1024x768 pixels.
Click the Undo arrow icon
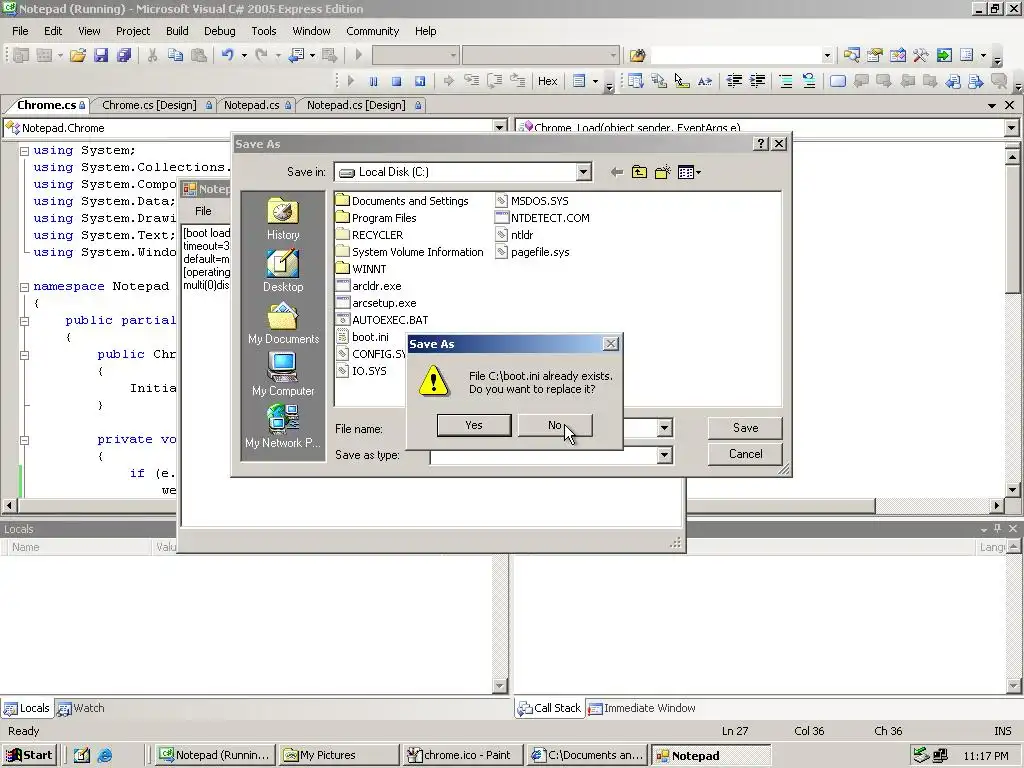click(x=227, y=56)
